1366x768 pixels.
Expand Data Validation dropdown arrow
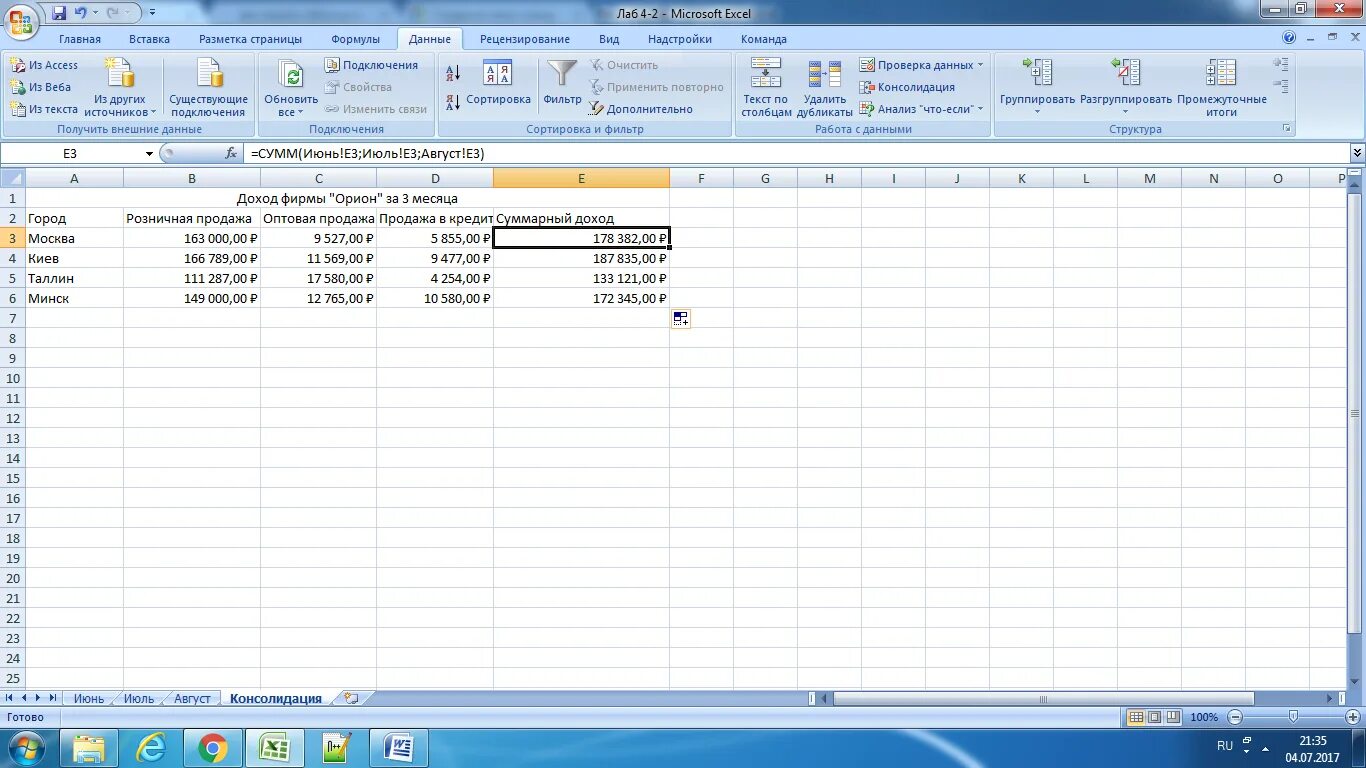click(980, 65)
